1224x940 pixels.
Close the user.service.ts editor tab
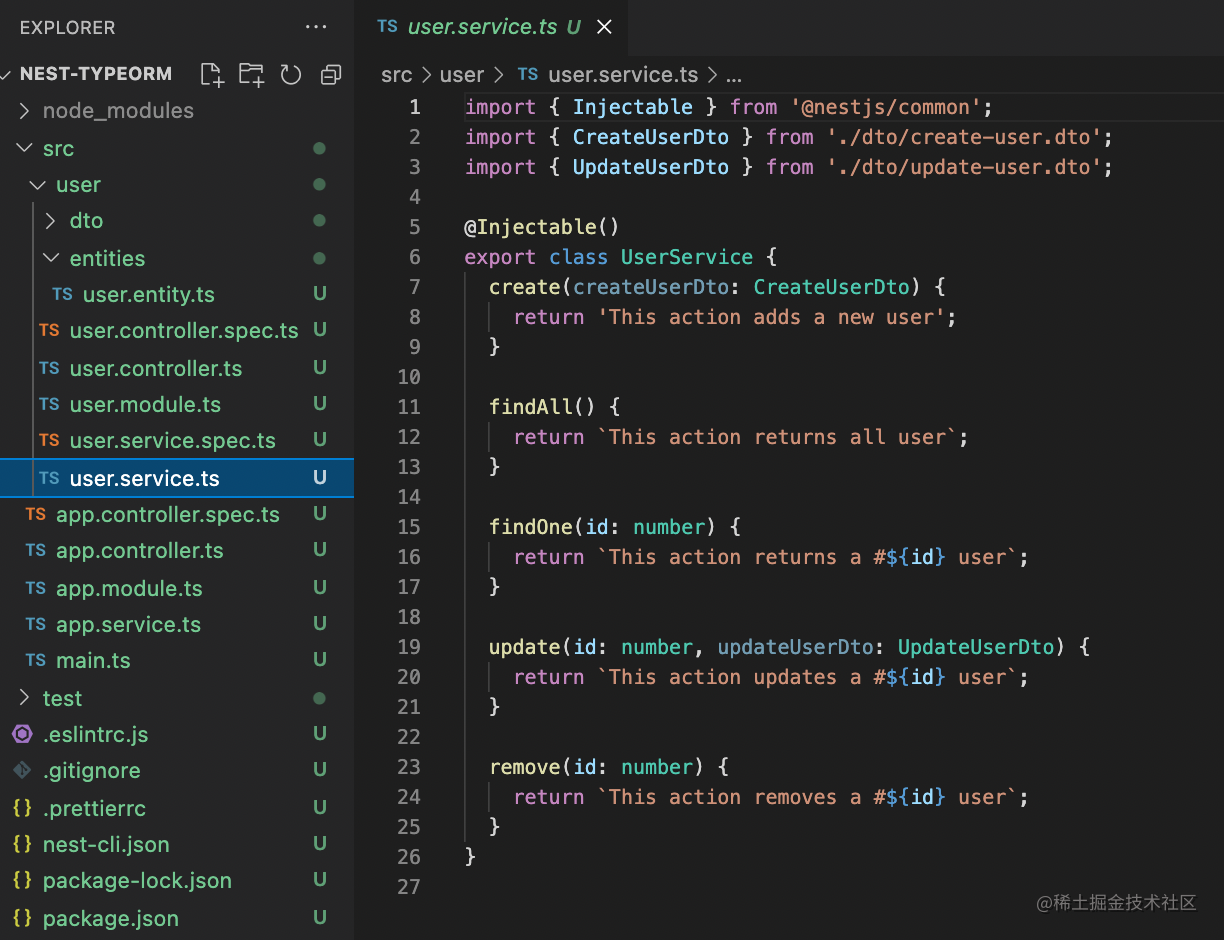click(x=604, y=27)
